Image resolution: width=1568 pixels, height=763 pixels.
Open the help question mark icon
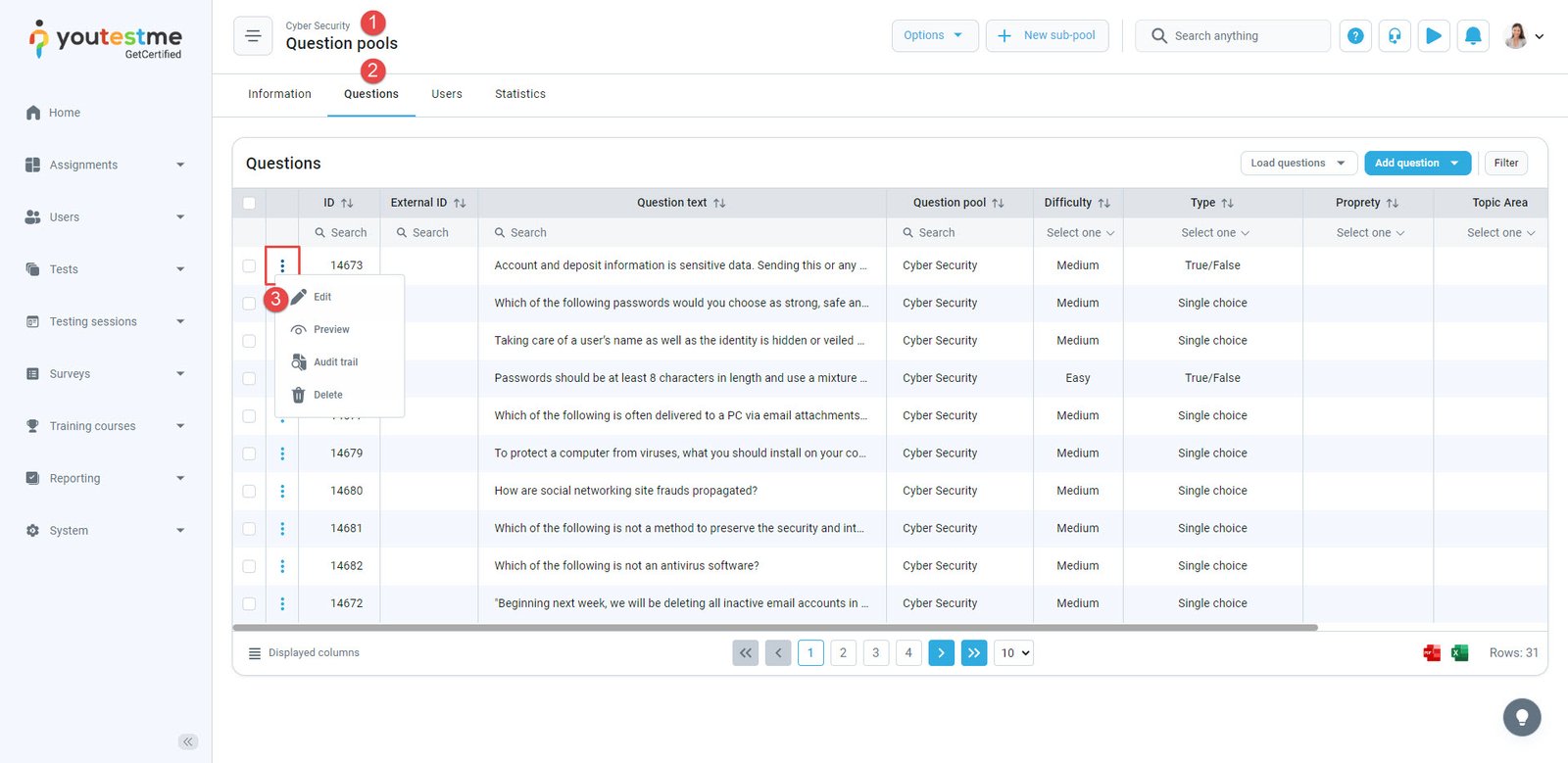tap(1355, 36)
